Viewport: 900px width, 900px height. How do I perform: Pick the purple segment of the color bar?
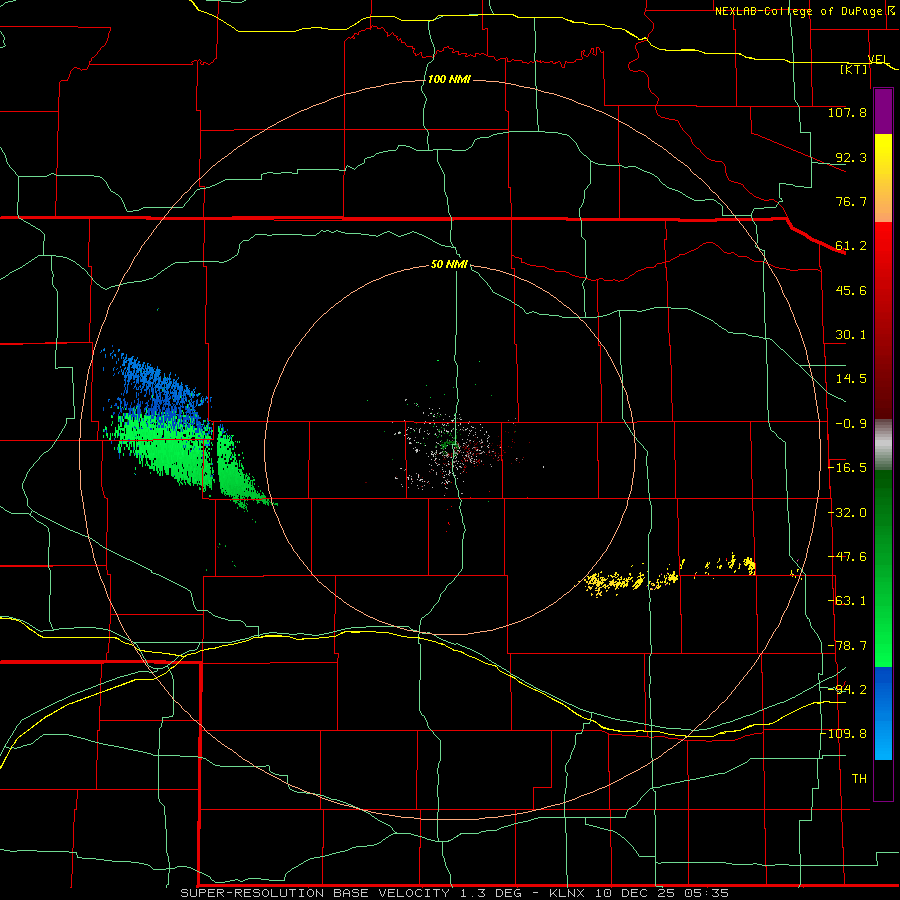[883, 112]
